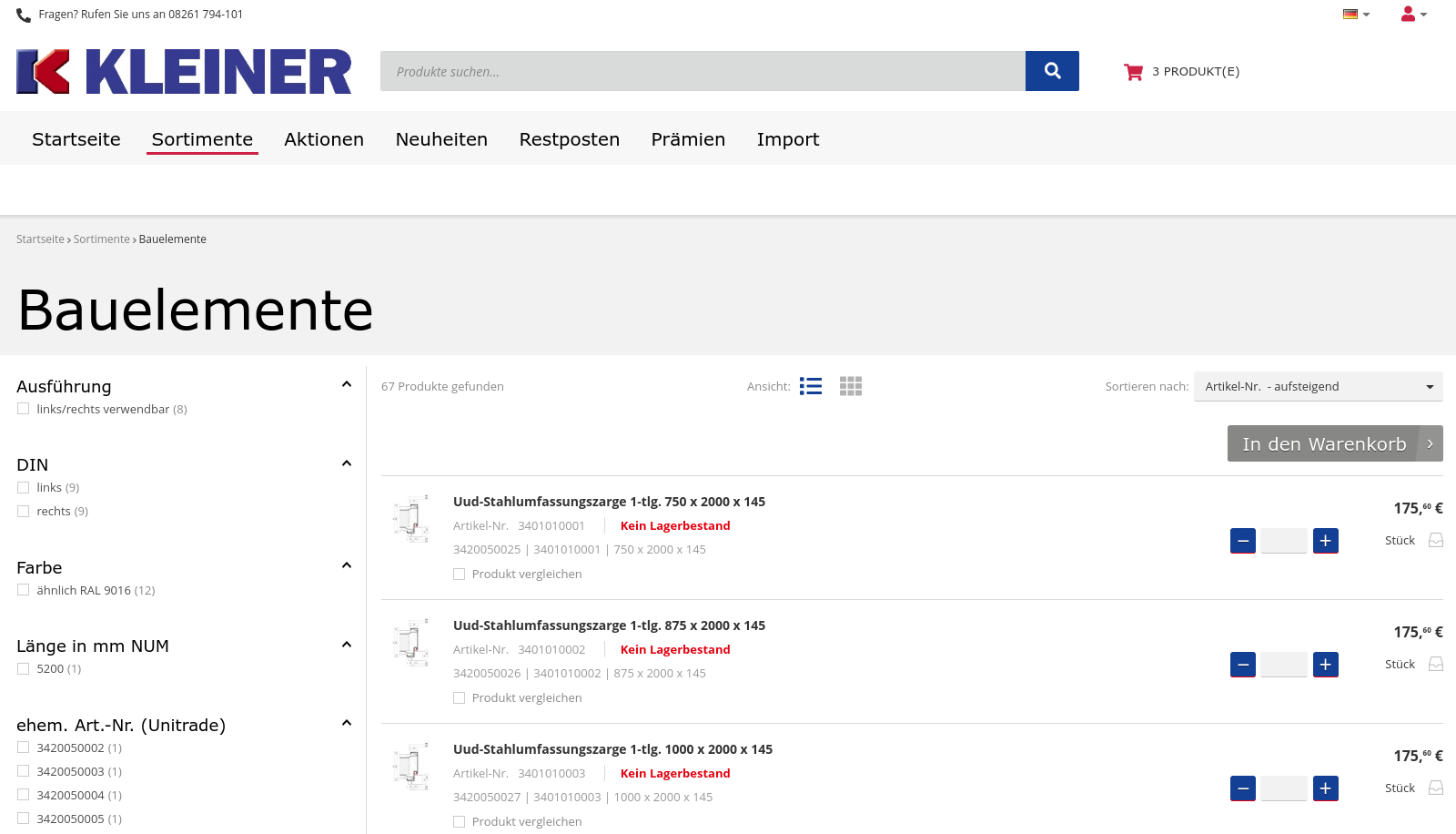The width and height of the screenshot is (1456, 834).
Task: Click the Produkte suchen search field
Action: click(703, 70)
